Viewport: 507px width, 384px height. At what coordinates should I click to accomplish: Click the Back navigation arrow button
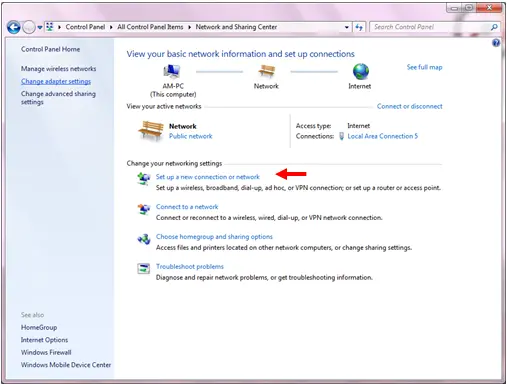point(14,27)
